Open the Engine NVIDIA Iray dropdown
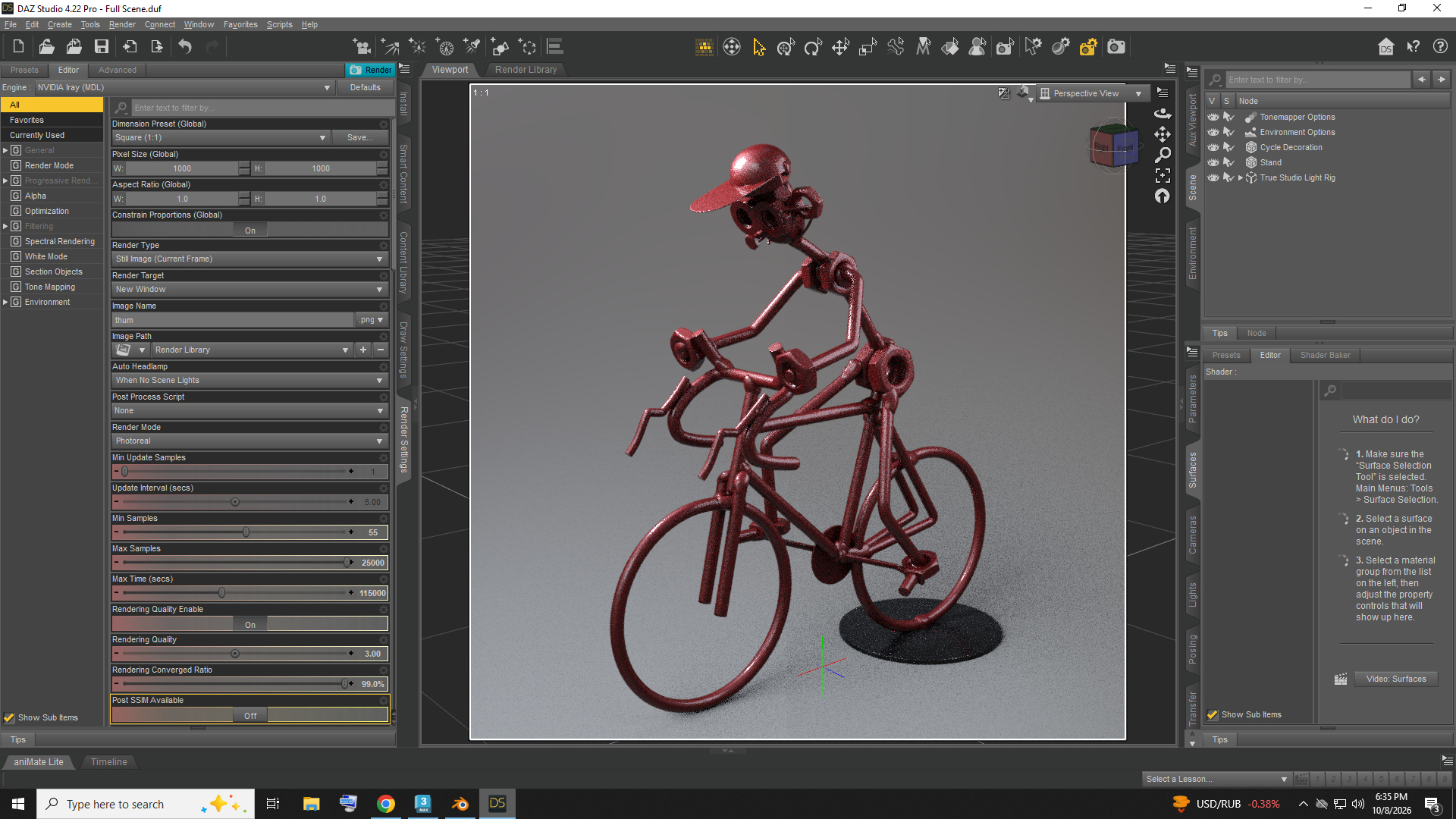The height and width of the screenshot is (819, 1456). 184,87
